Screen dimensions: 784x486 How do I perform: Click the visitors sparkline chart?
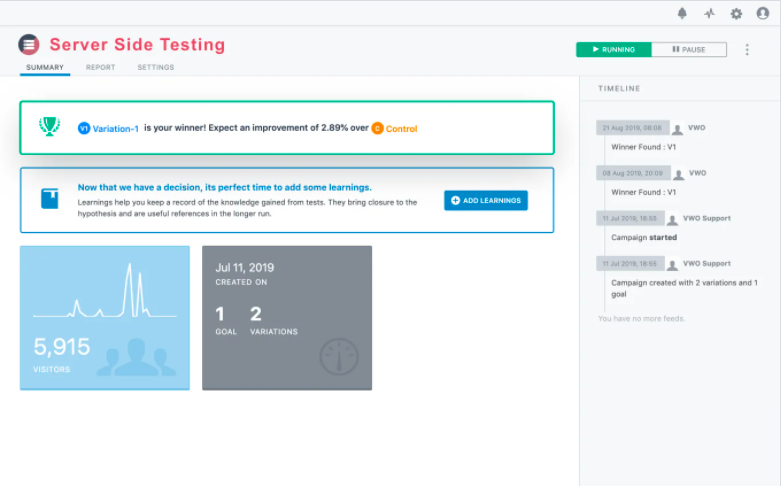(x=105, y=291)
